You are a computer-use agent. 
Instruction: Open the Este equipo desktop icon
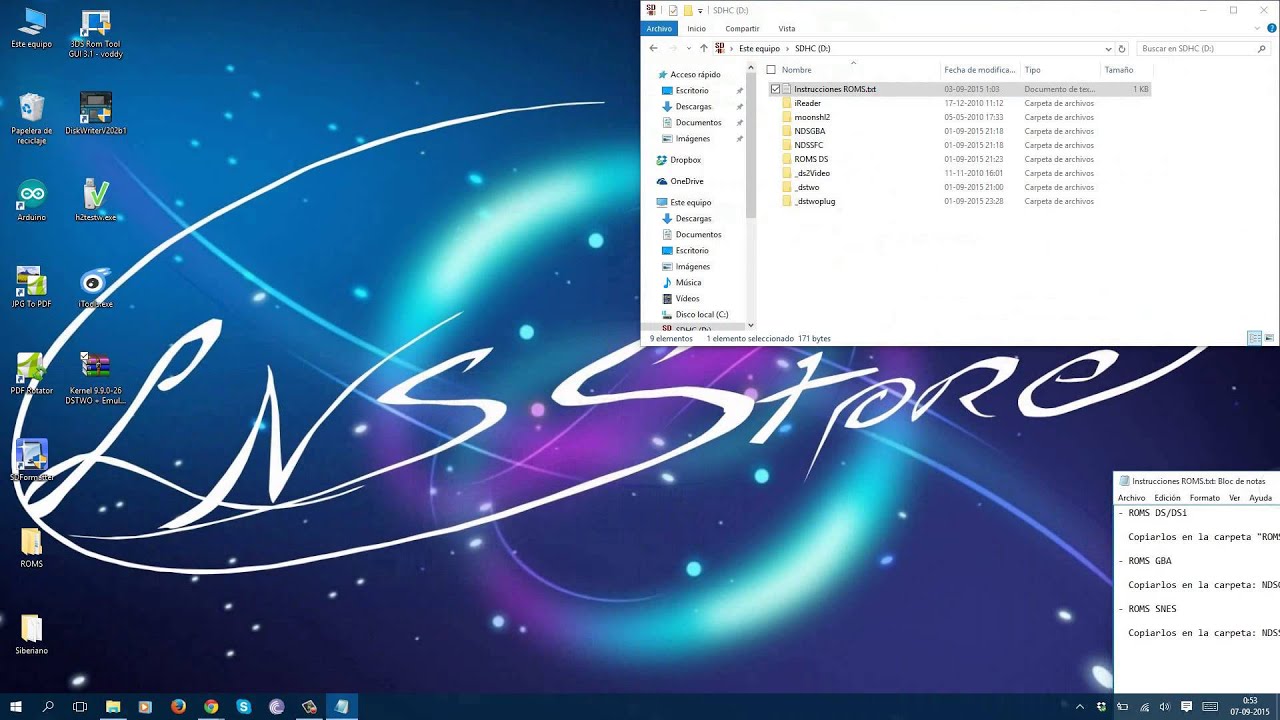(31, 28)
